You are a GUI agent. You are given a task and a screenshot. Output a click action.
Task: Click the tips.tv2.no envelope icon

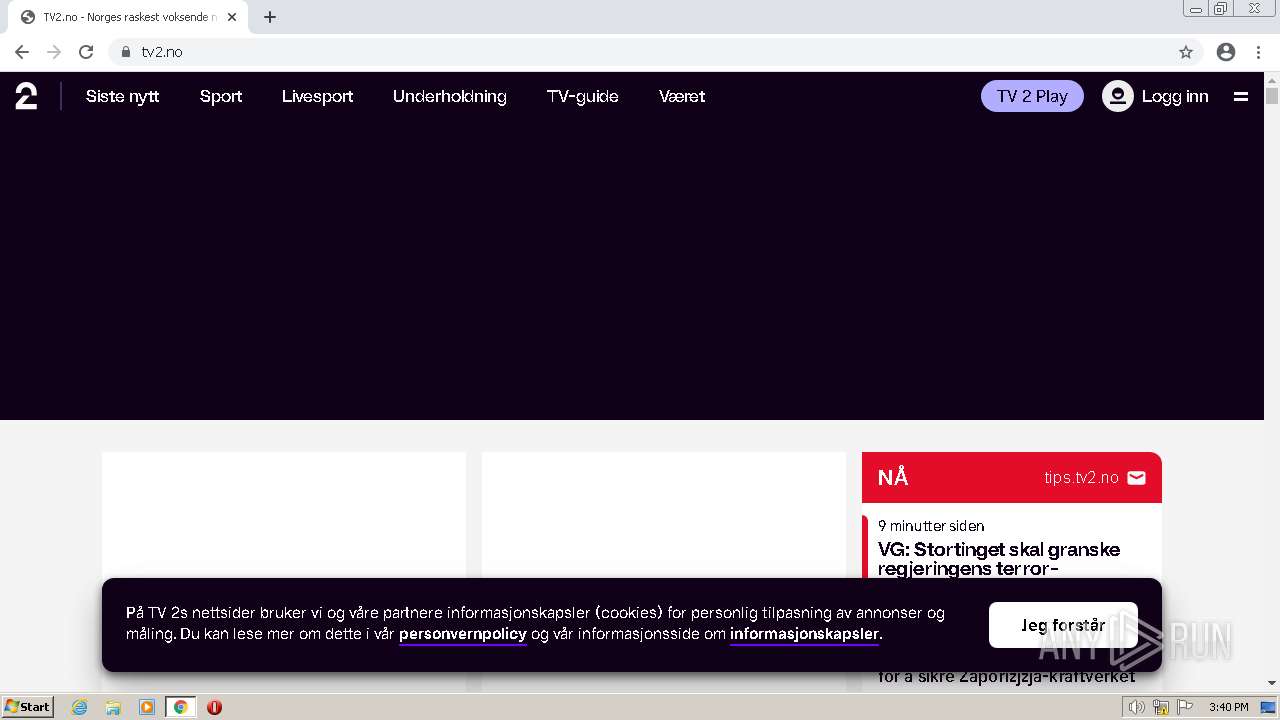1136,478
